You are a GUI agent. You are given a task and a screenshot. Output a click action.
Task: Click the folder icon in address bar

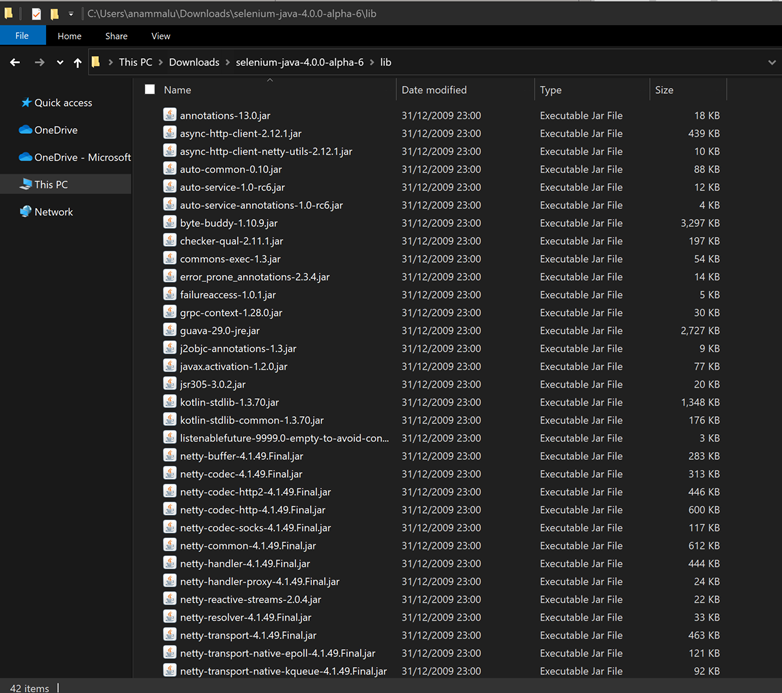pos(96,62)
